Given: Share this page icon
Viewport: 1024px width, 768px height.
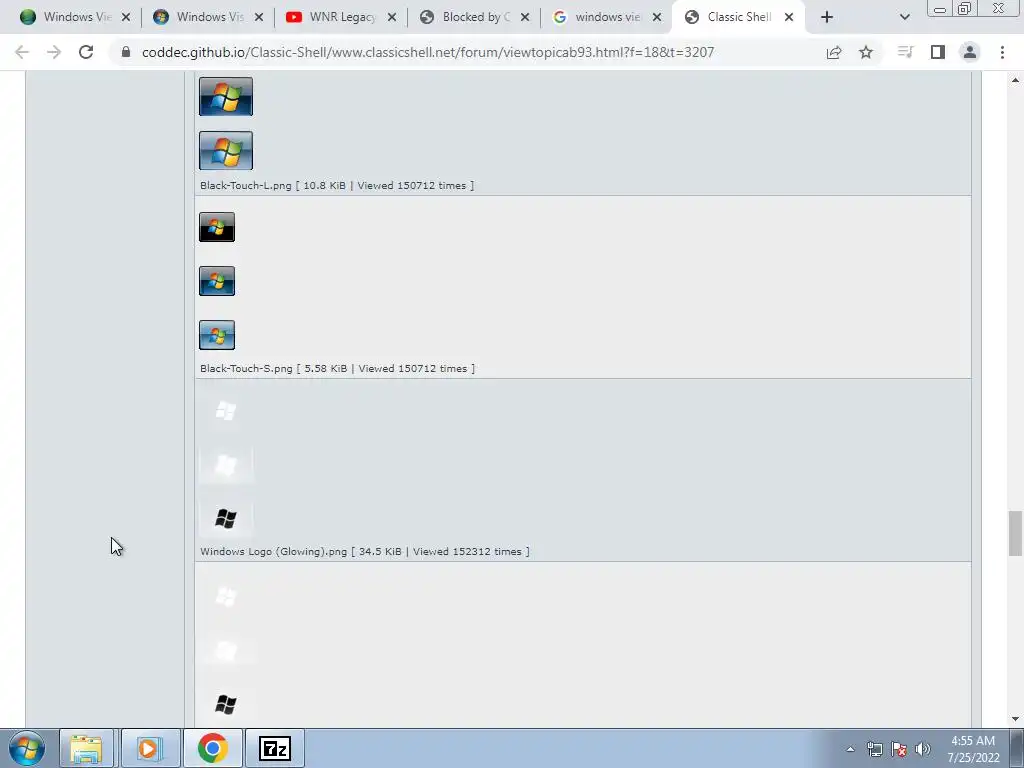Looking at the screenshot, I should point(834,52).
